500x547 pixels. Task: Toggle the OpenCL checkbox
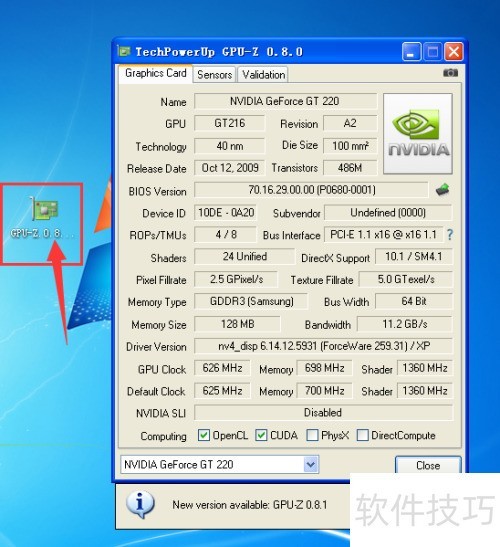(203, 435)
